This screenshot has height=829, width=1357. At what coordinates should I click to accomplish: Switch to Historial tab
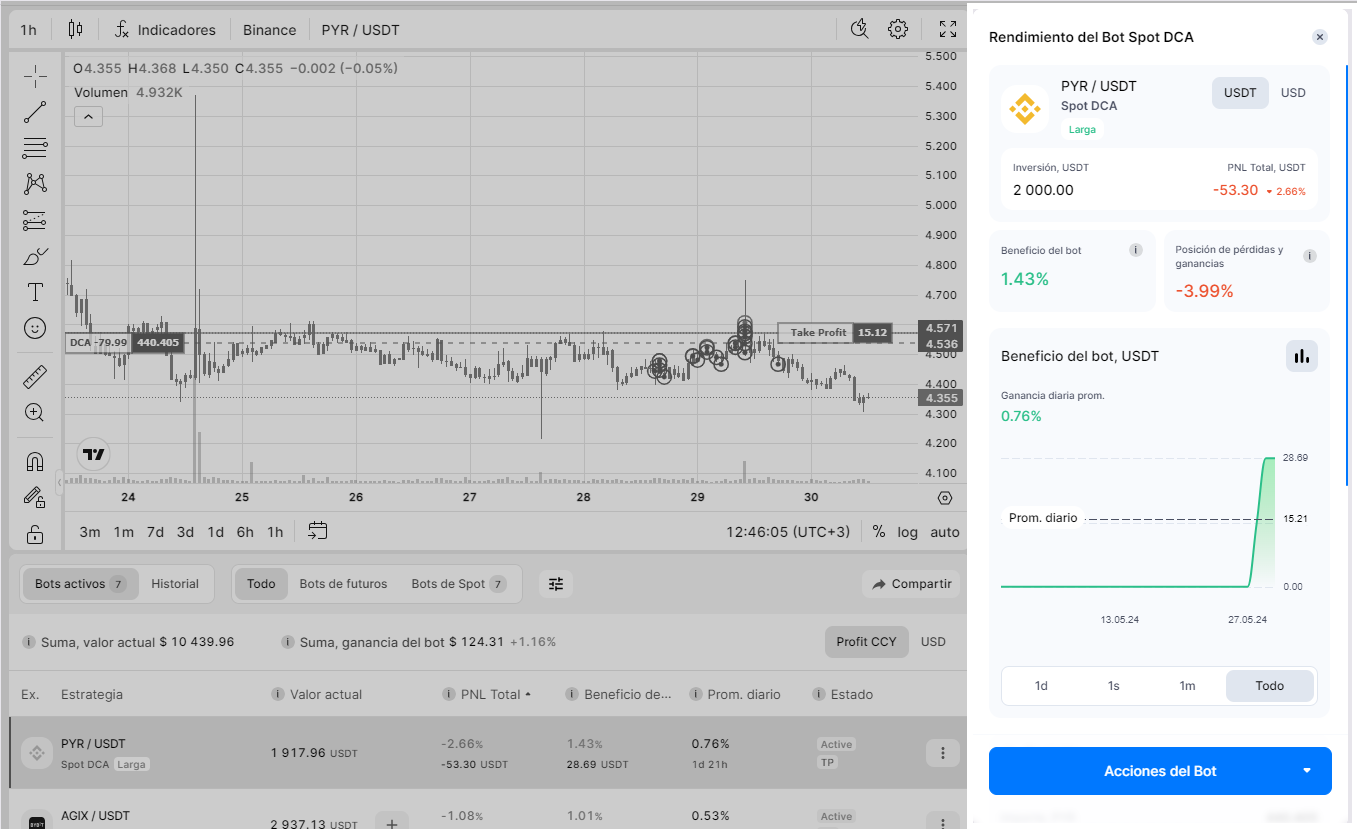[x=175, y=584]
